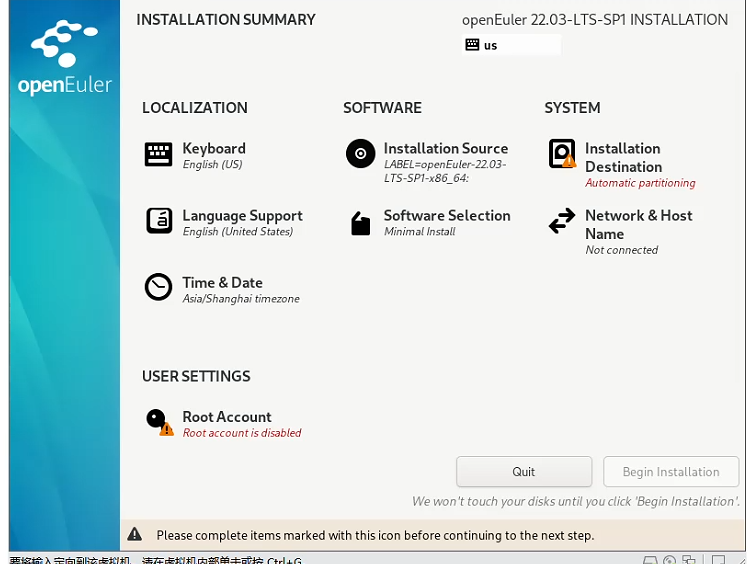Click the Begin Installation button
748x564 pixels.
pos(671,471)
